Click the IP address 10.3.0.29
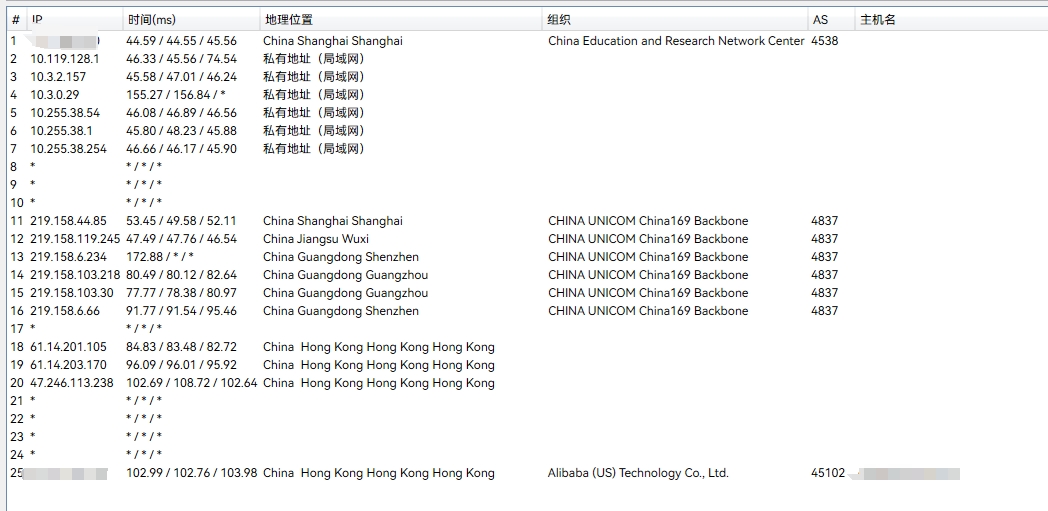Viewport: 1048px width, 511px height. pos(55,95)
